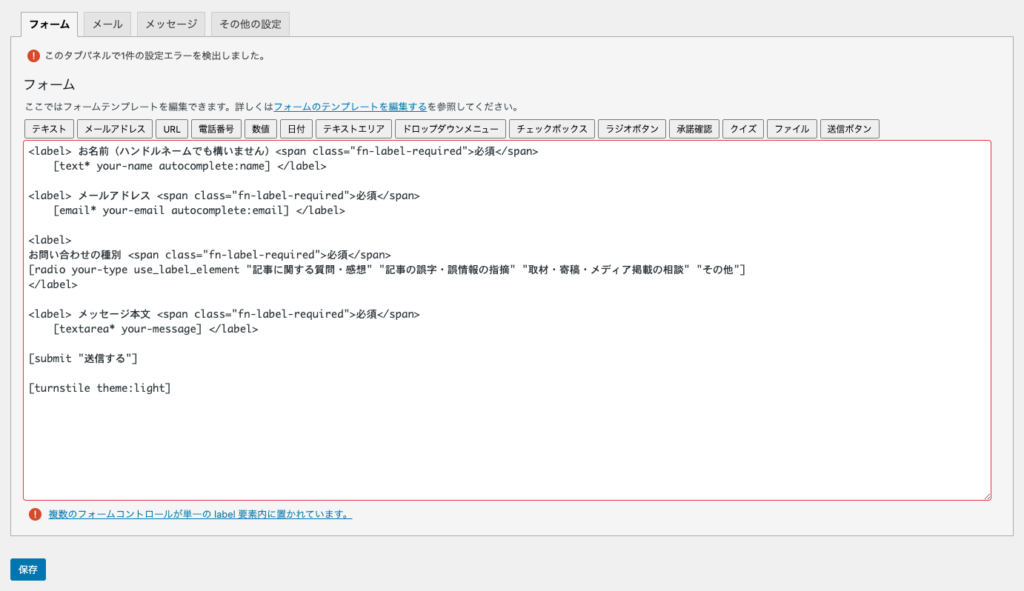Insert a テキストエリア tag
This screenshot has height=591, width=1024.
pyautogui.click(x=355, y=129)
